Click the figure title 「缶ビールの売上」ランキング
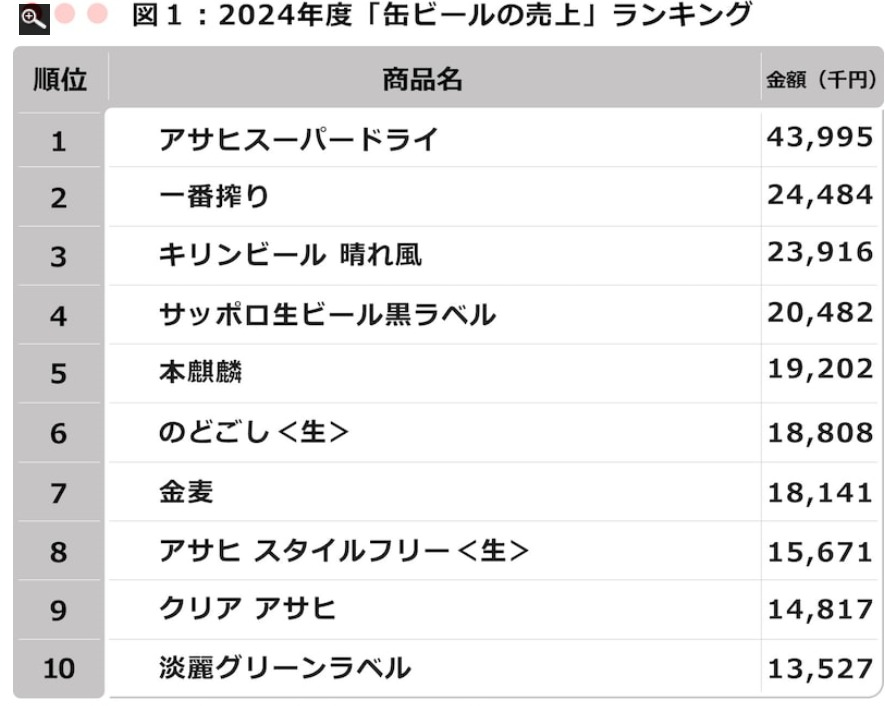The width and height of the screenshot is (885, 706). click(440, 17)
